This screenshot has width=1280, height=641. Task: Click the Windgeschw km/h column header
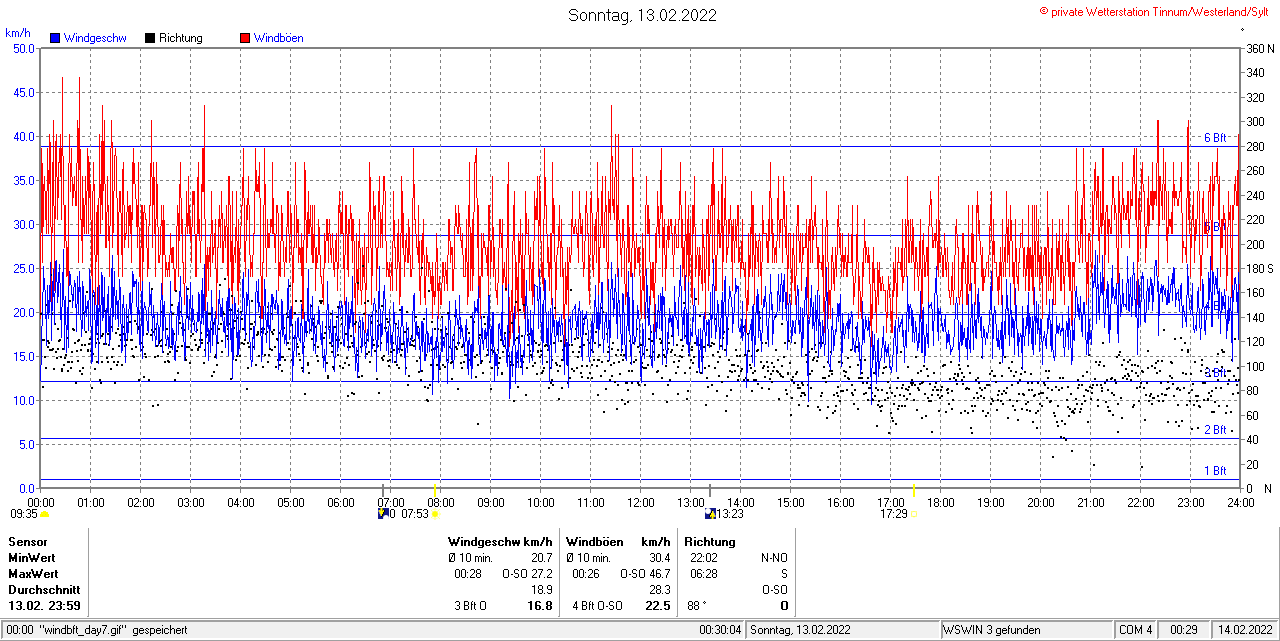pyautogui.click(x=500, y=541)
